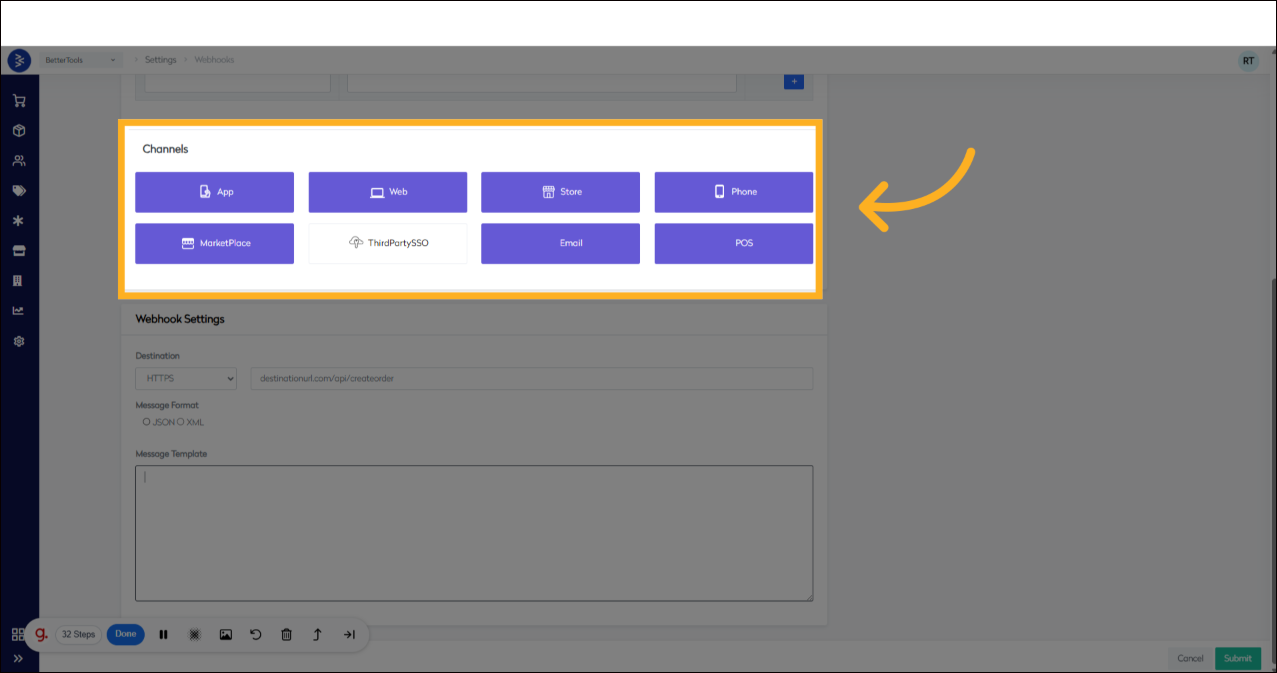
Task: Enable the Email channel
Action: click(560, 243)
